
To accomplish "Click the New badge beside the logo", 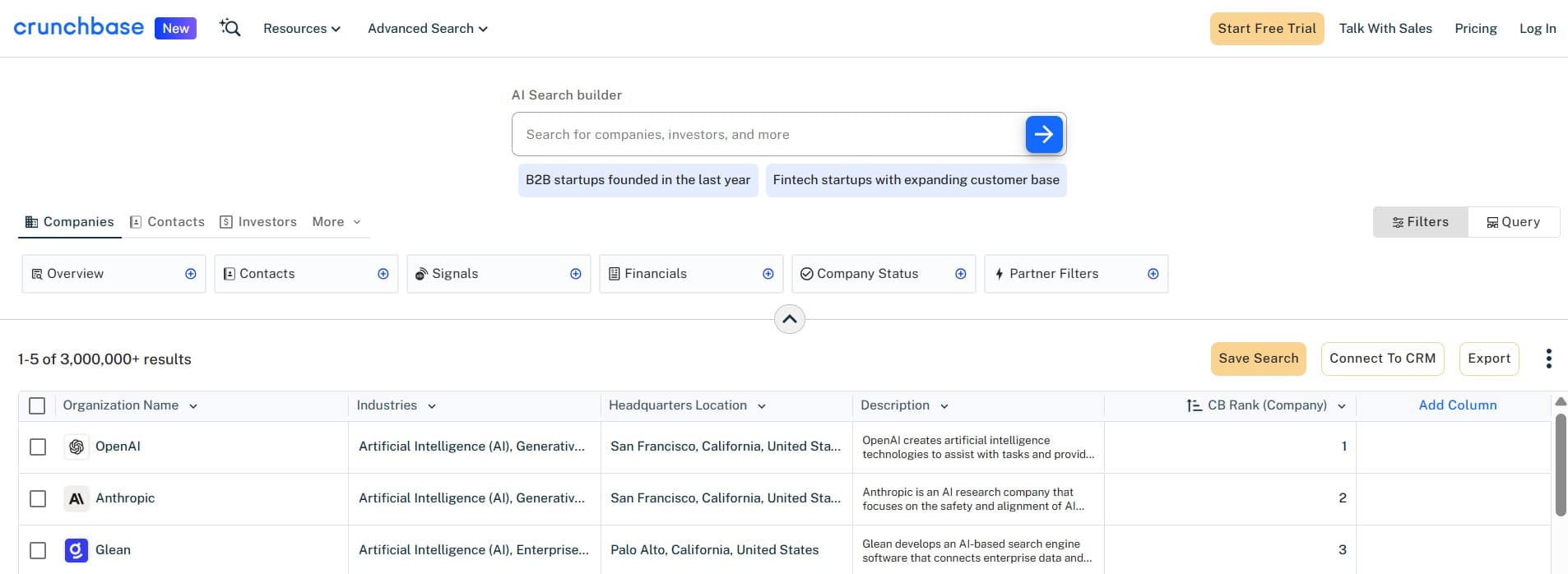I will pyautogui.click(x=175, y=28).
